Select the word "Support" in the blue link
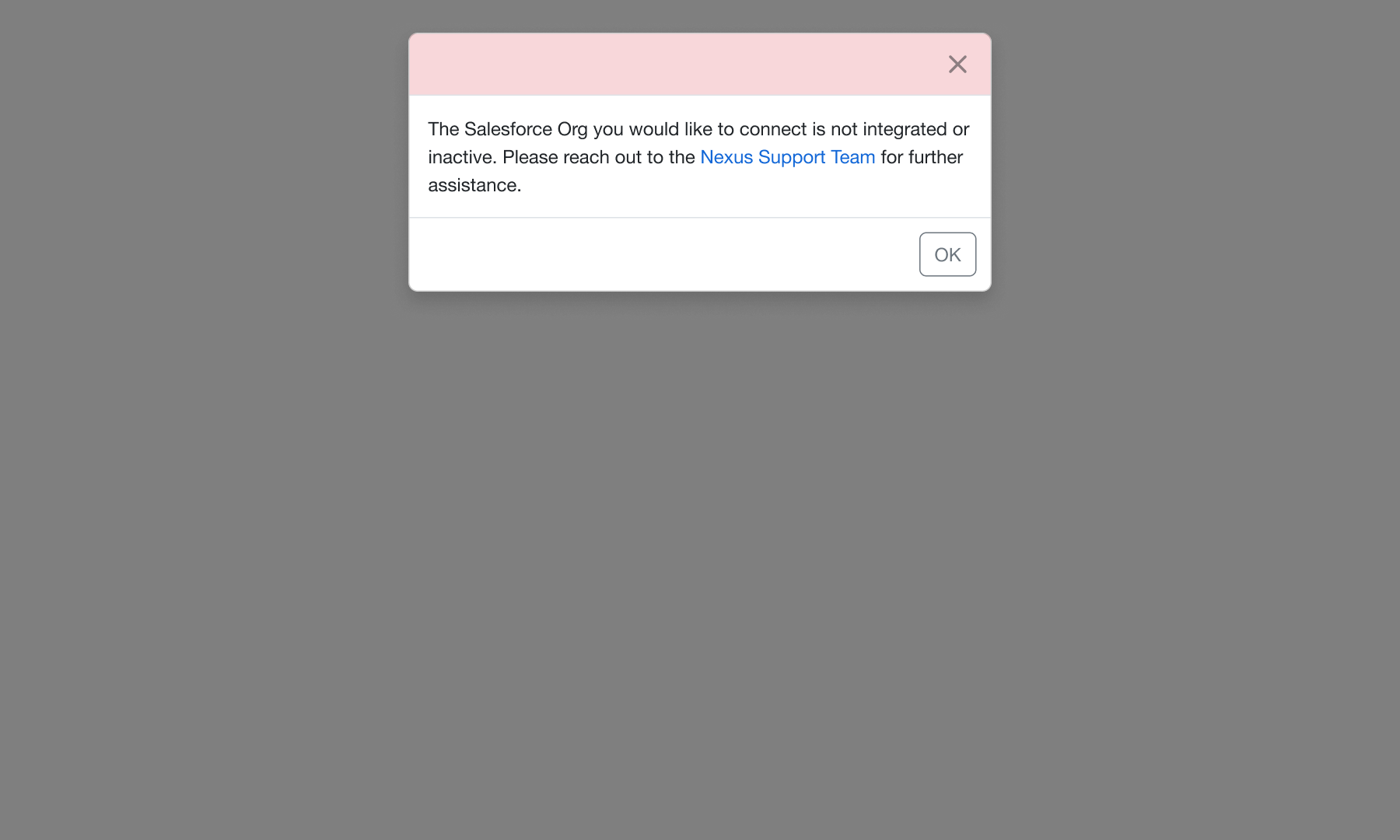The image size is (1400, 840). [792, 158]
